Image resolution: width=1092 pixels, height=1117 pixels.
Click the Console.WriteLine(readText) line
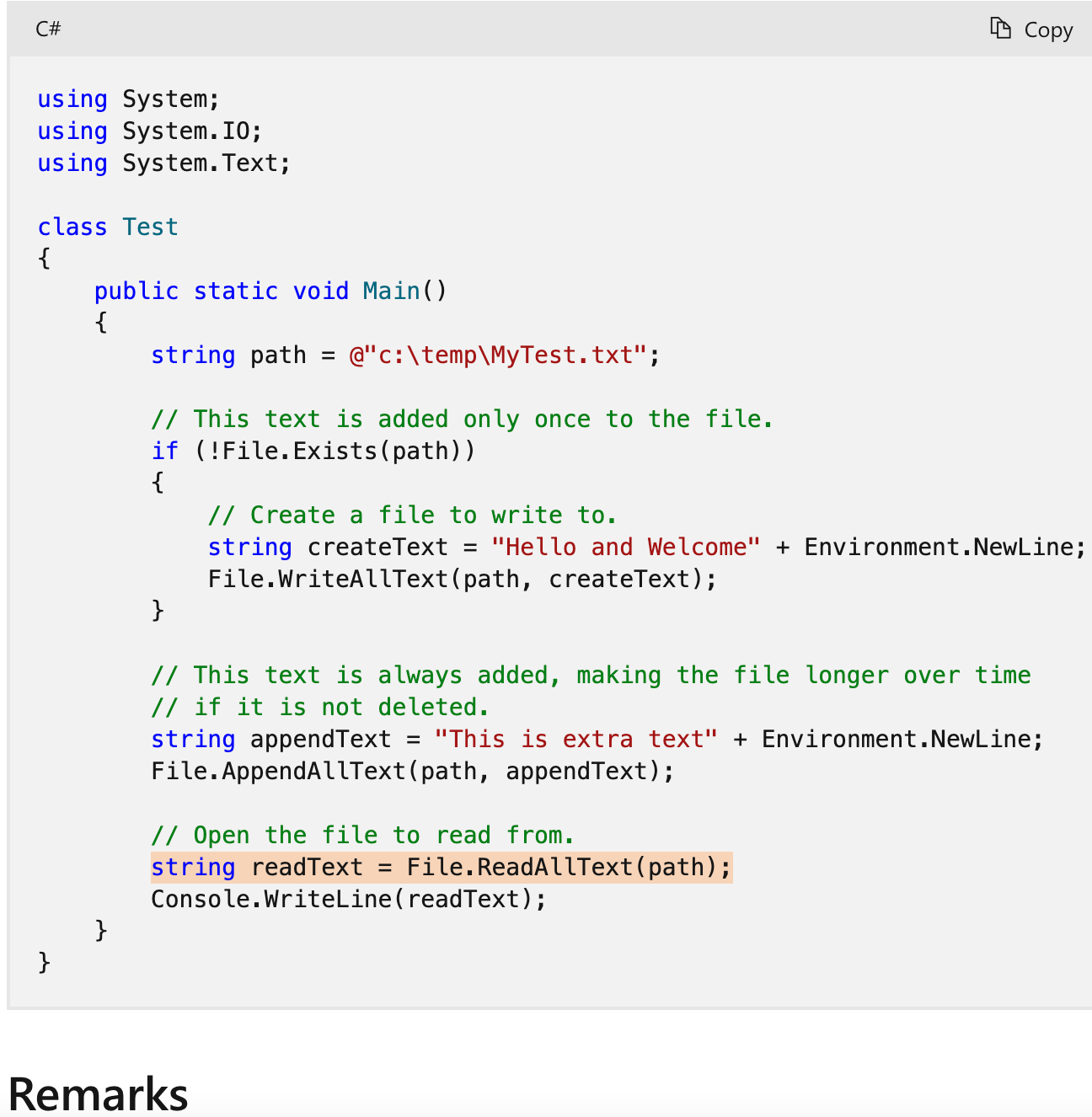[x=349, y=900]
